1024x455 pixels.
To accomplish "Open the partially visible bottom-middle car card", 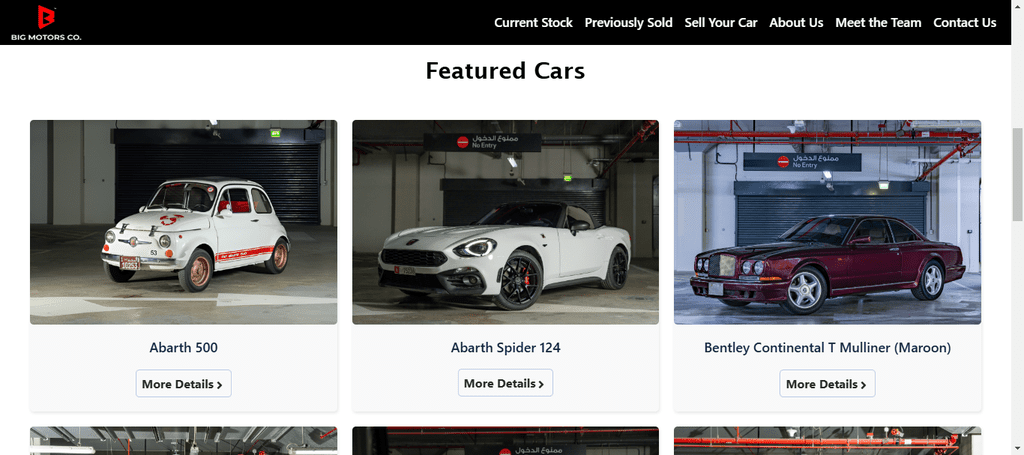I will coord(505,441).
